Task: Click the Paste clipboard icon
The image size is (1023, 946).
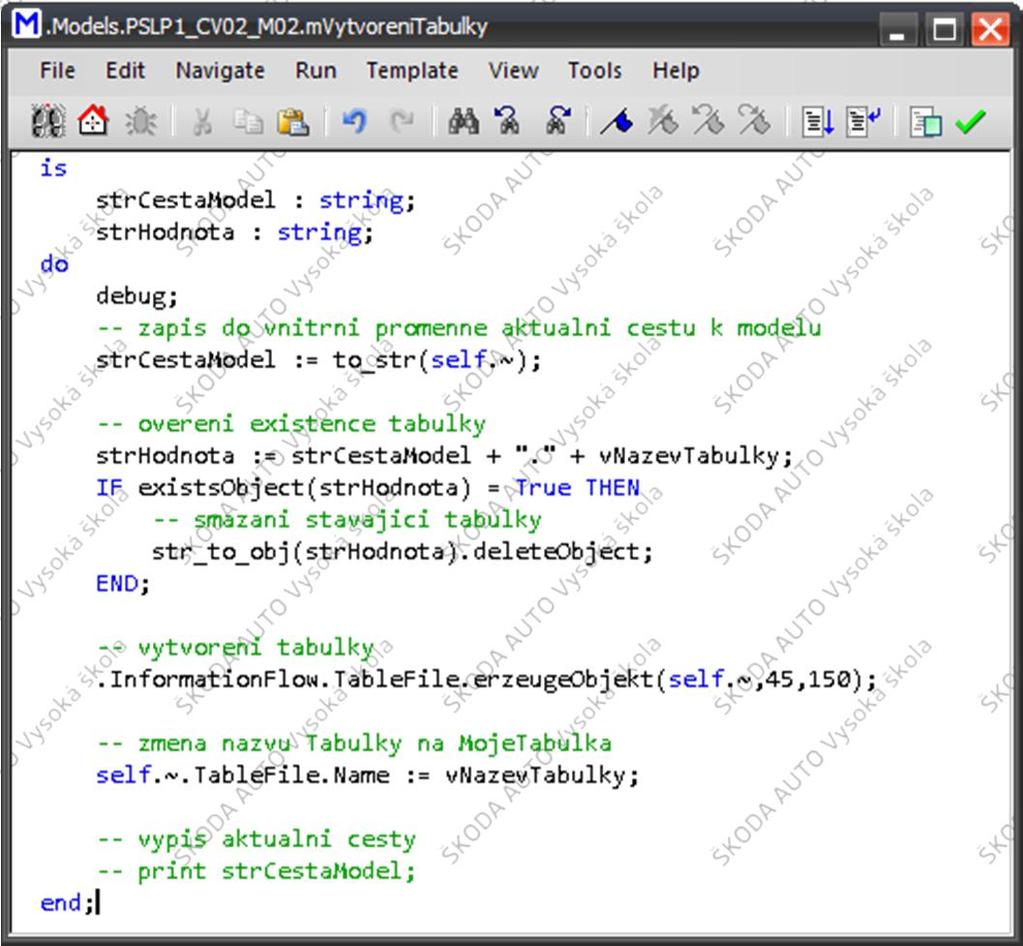Action: (293, 121)
